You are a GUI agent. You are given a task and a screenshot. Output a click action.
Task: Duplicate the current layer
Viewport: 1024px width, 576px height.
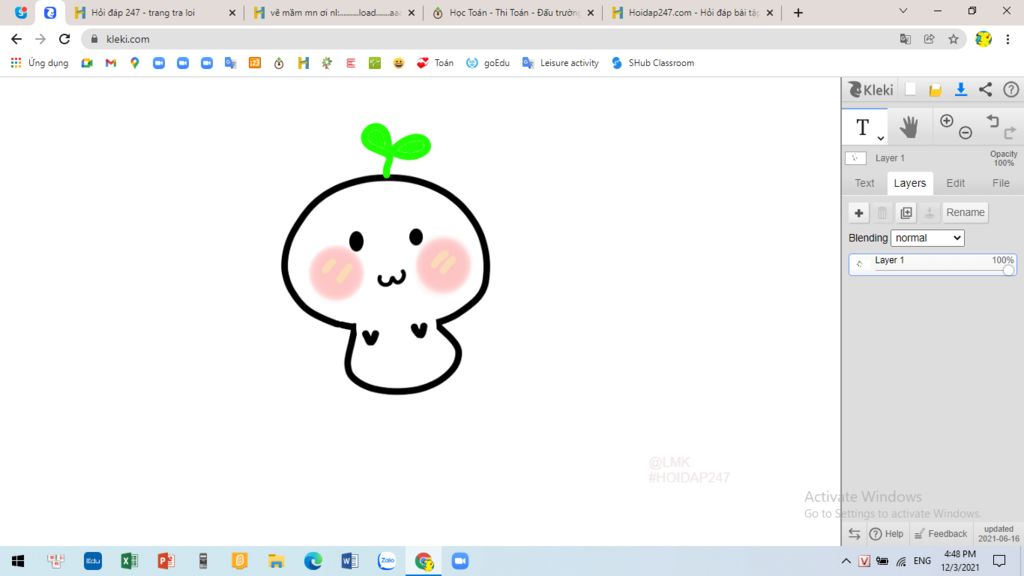[906, 213]
